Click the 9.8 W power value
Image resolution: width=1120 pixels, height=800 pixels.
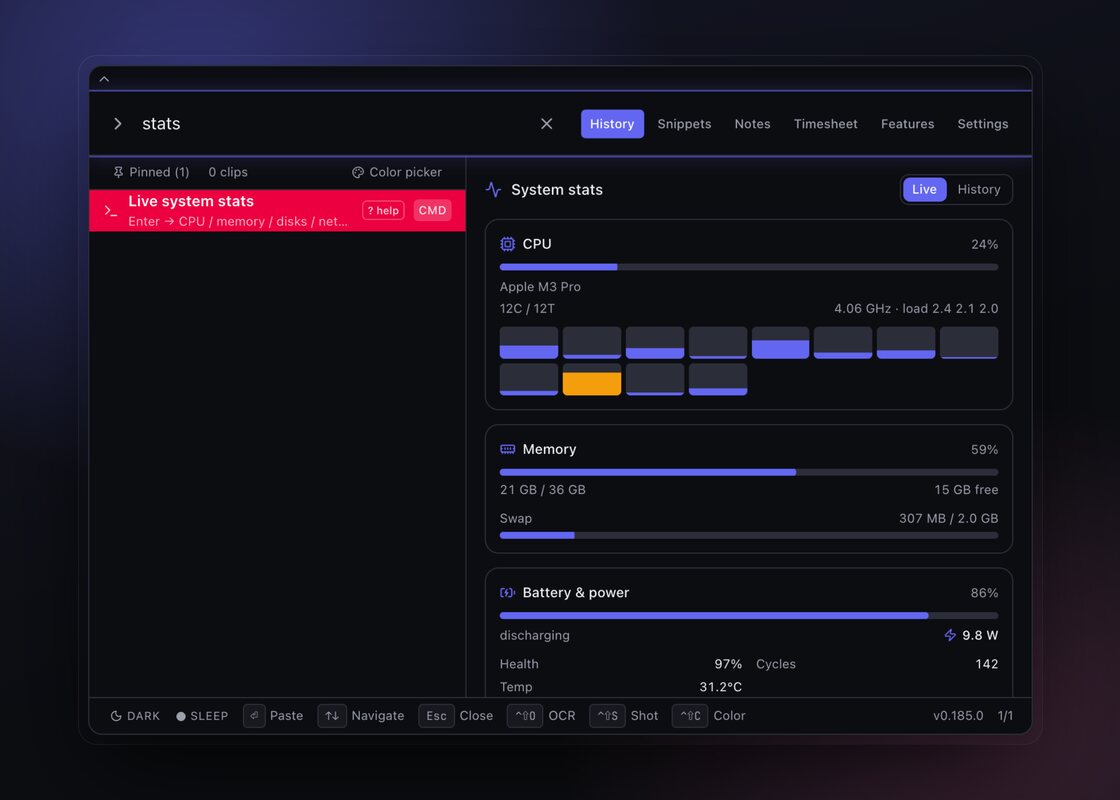tap(980, 635)
